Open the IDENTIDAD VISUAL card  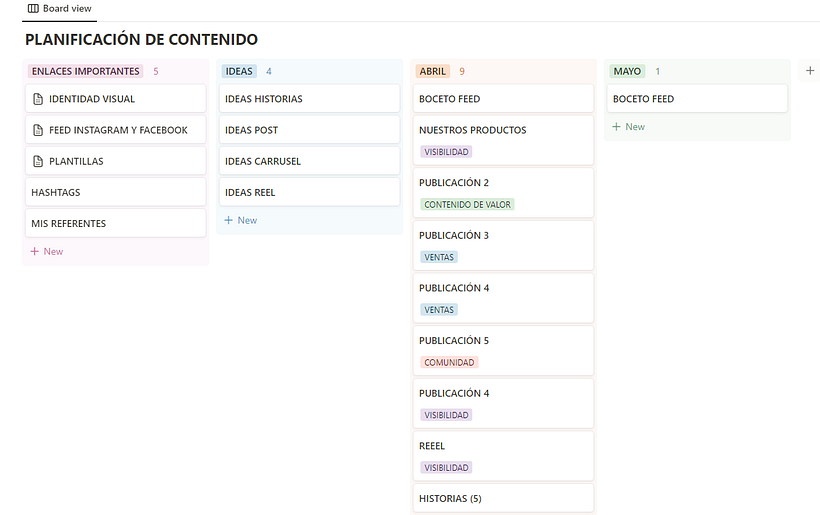[116, 99]
